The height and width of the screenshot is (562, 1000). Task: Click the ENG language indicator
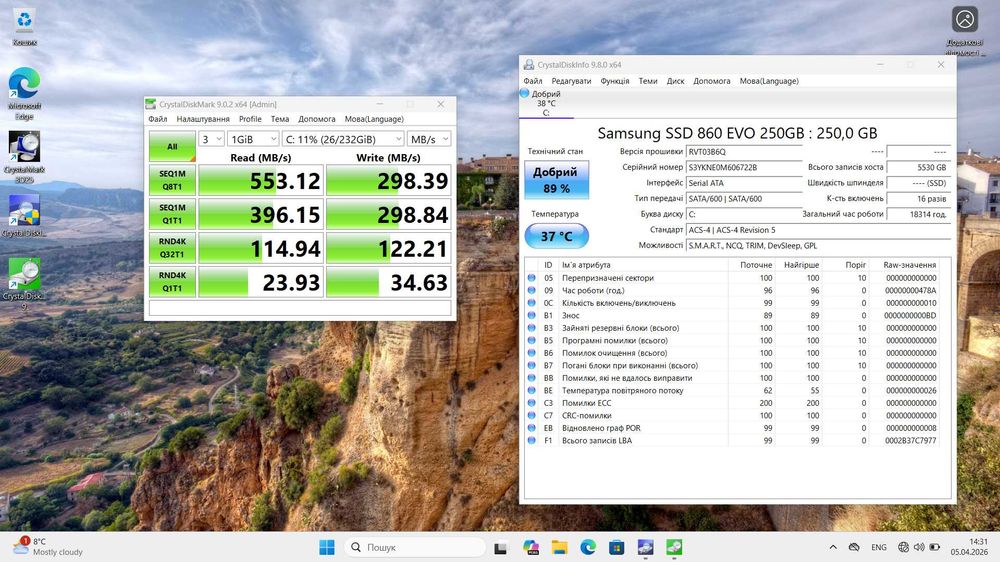(879, 547)
